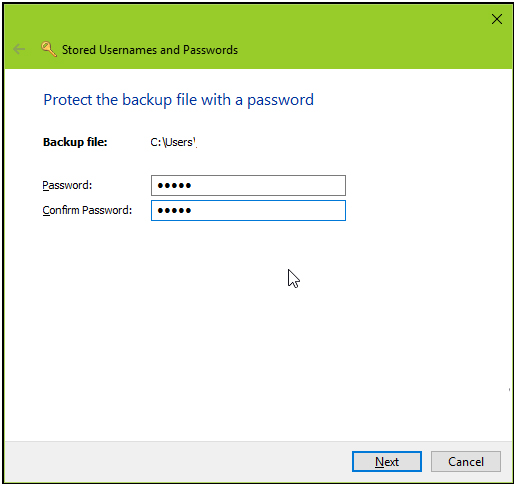Click the blue 'Protect the backup file' heading
The image size is (516, 486).
click(x=179, y=100)
